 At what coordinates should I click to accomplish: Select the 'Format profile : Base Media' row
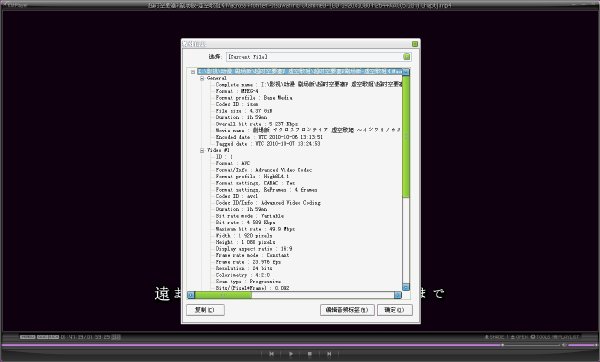[x=254, y=98]
